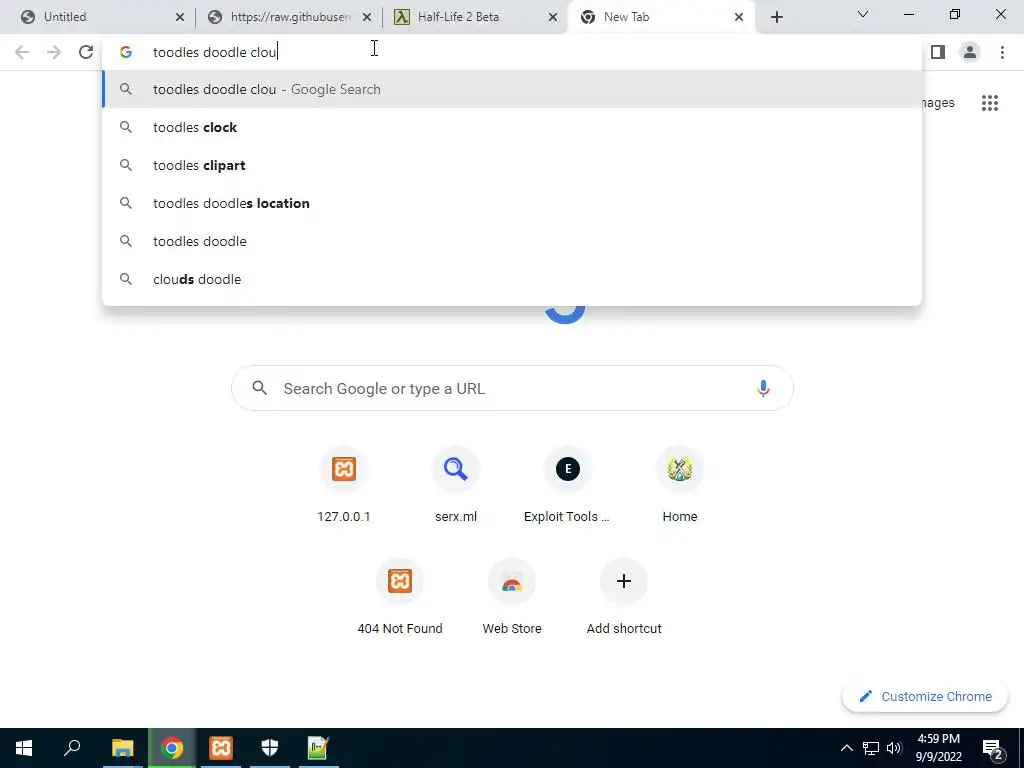Open File Explorer from the taskbar

click(x=122, y=748)
